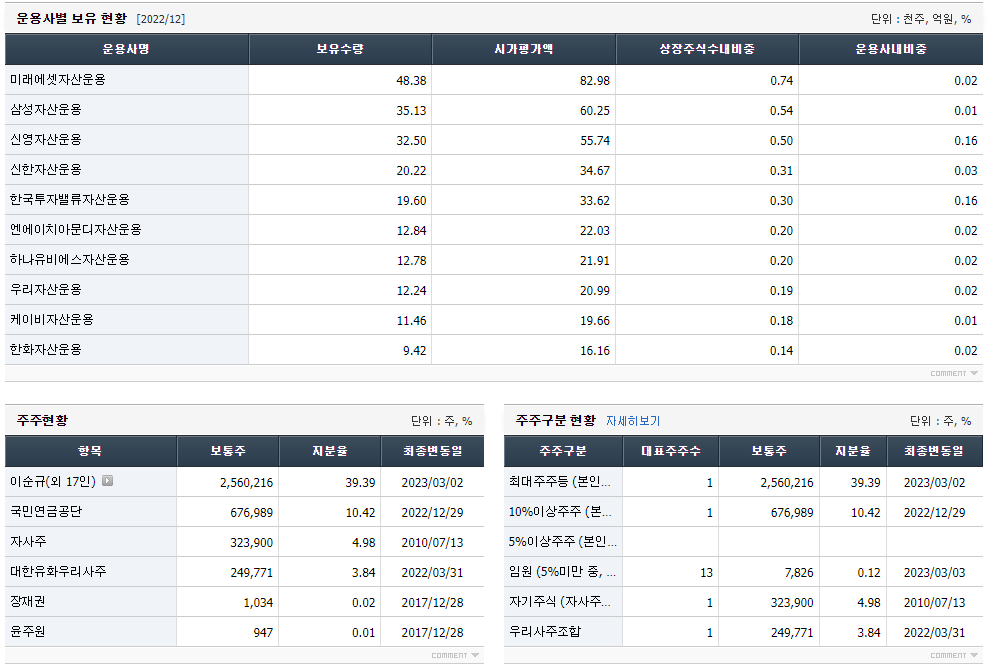Click the 운용사내비중 column header
Image resolution: width=988 pixels, height=671 pixels.
(x=891, y=49)
